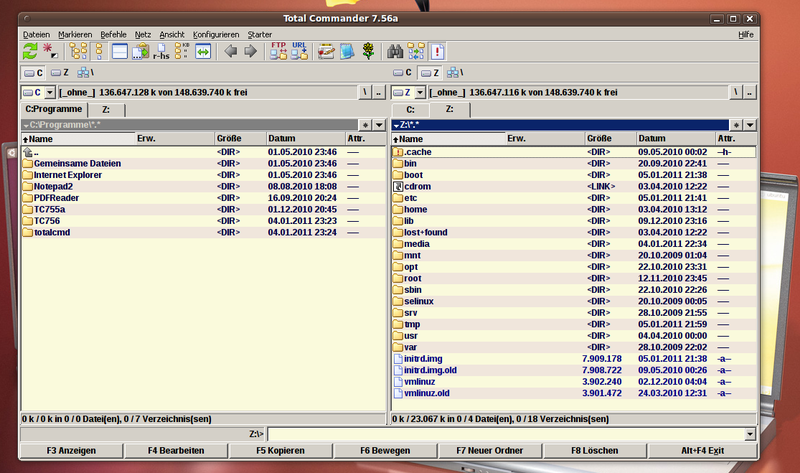
Task: Click the synchronize directories toolbar icon
Action: pos(416,51)
